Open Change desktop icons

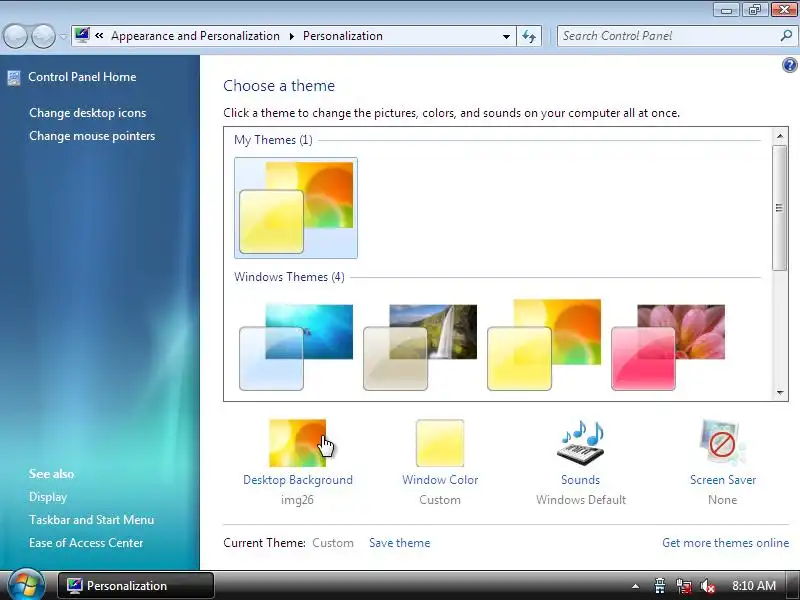[87, 113]
